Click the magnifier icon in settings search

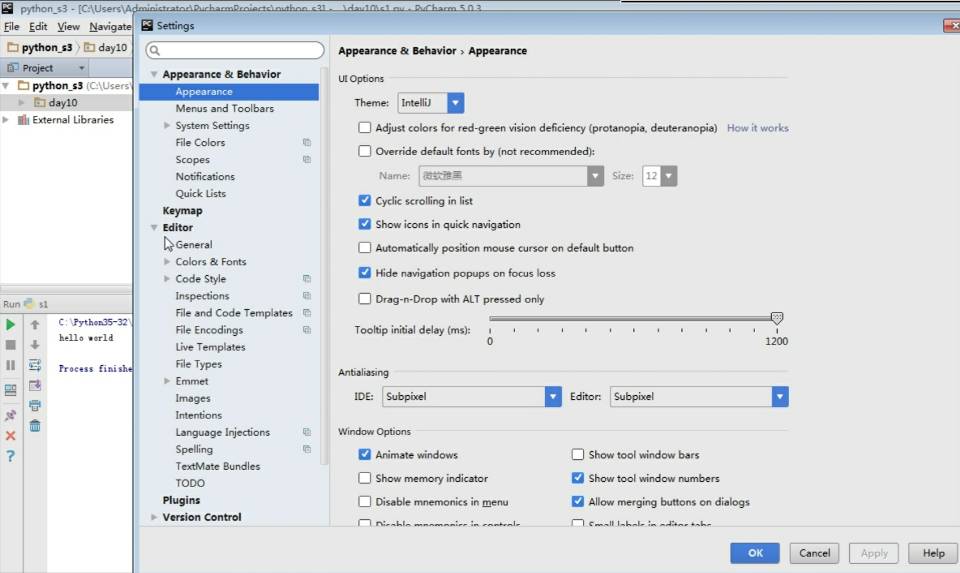155,50
